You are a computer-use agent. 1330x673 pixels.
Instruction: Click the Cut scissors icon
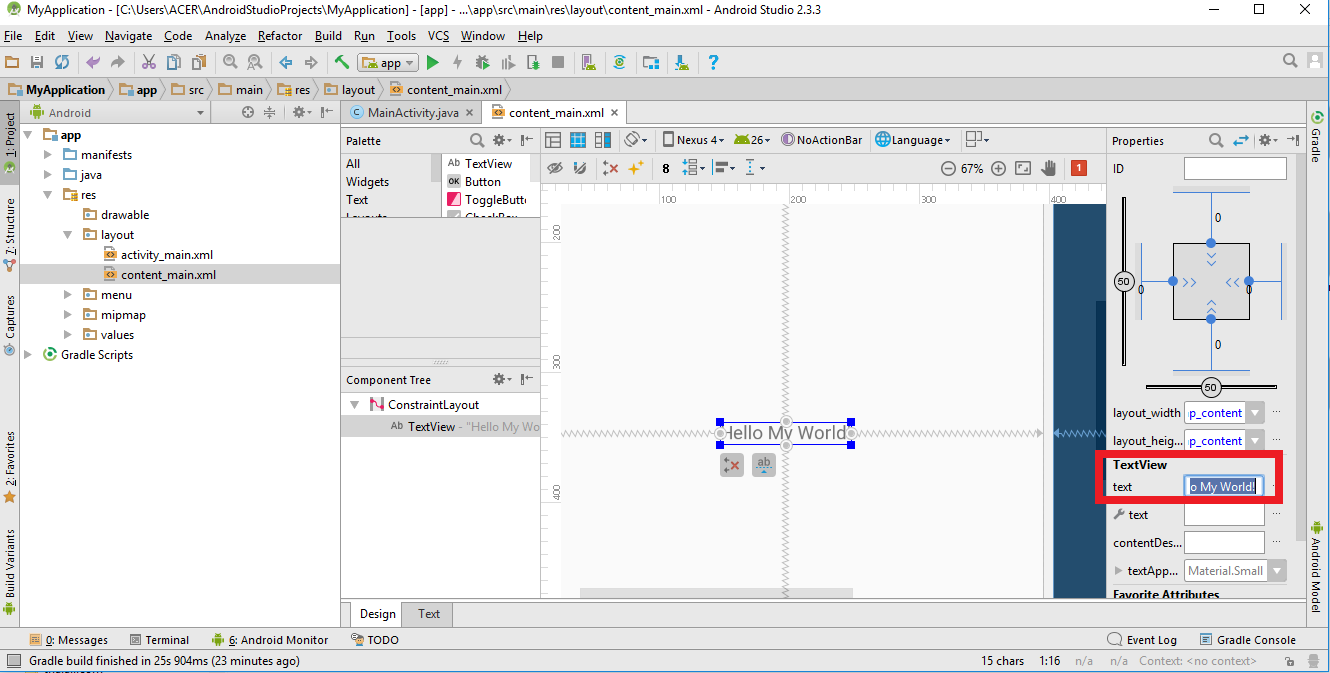tap(148, 62)
